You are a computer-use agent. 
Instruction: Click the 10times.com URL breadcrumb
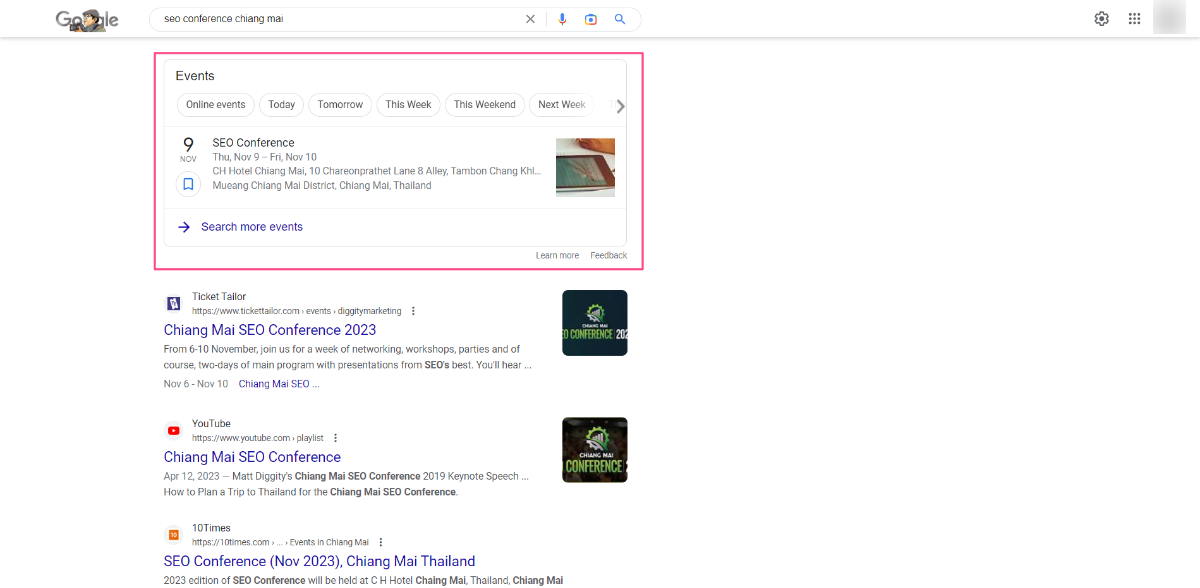coord(280,542)
